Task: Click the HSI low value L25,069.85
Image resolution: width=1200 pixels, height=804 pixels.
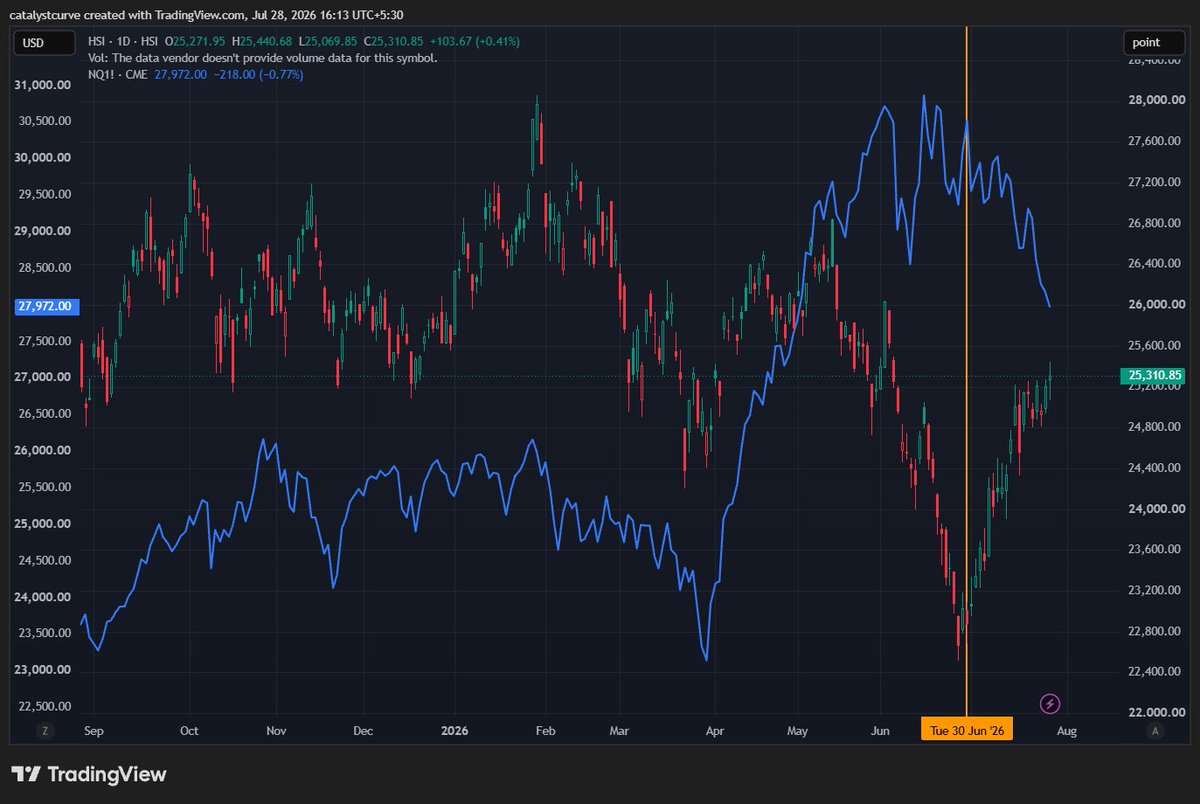Action: click(x=328, y=41)
